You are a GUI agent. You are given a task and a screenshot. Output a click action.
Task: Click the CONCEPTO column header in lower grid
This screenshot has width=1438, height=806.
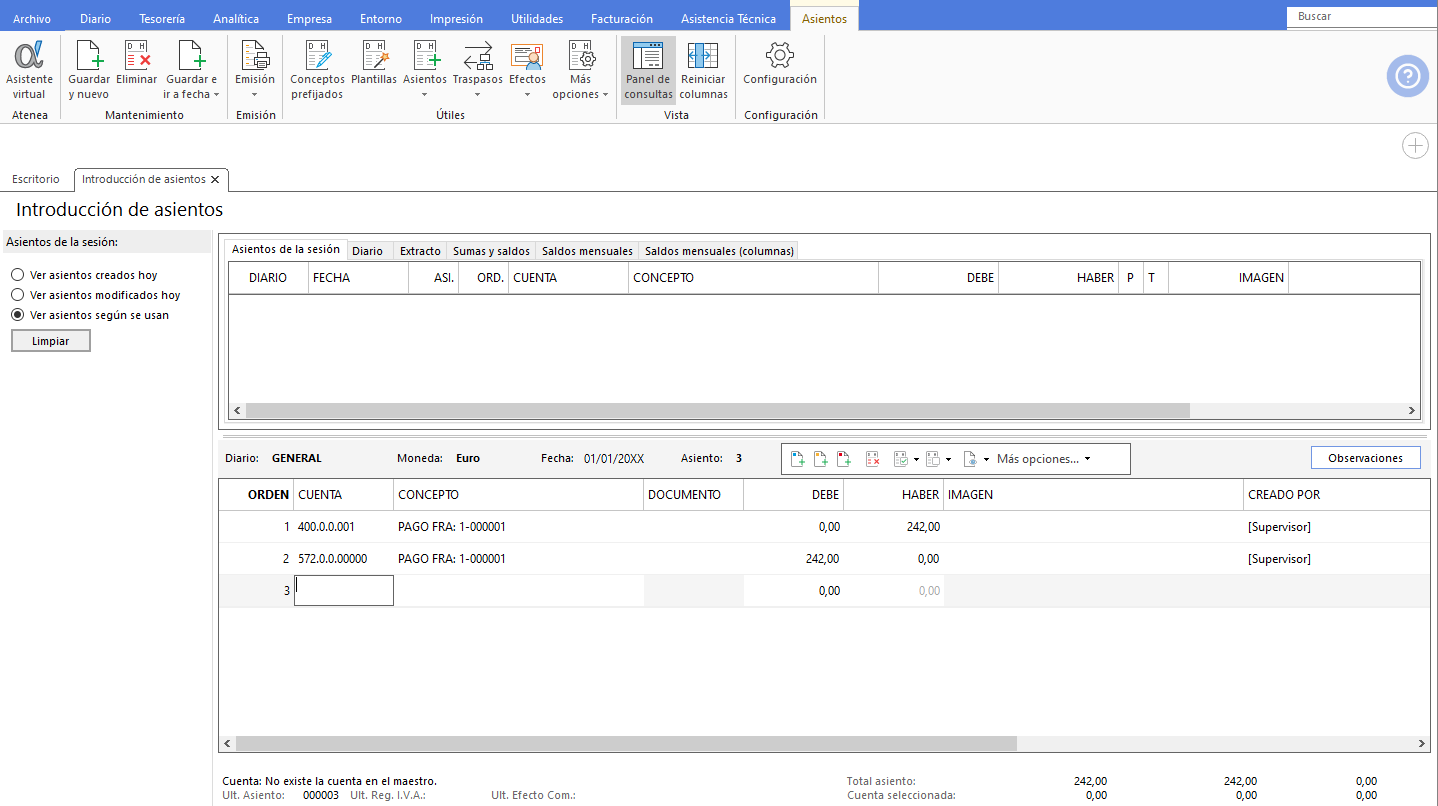518,495
